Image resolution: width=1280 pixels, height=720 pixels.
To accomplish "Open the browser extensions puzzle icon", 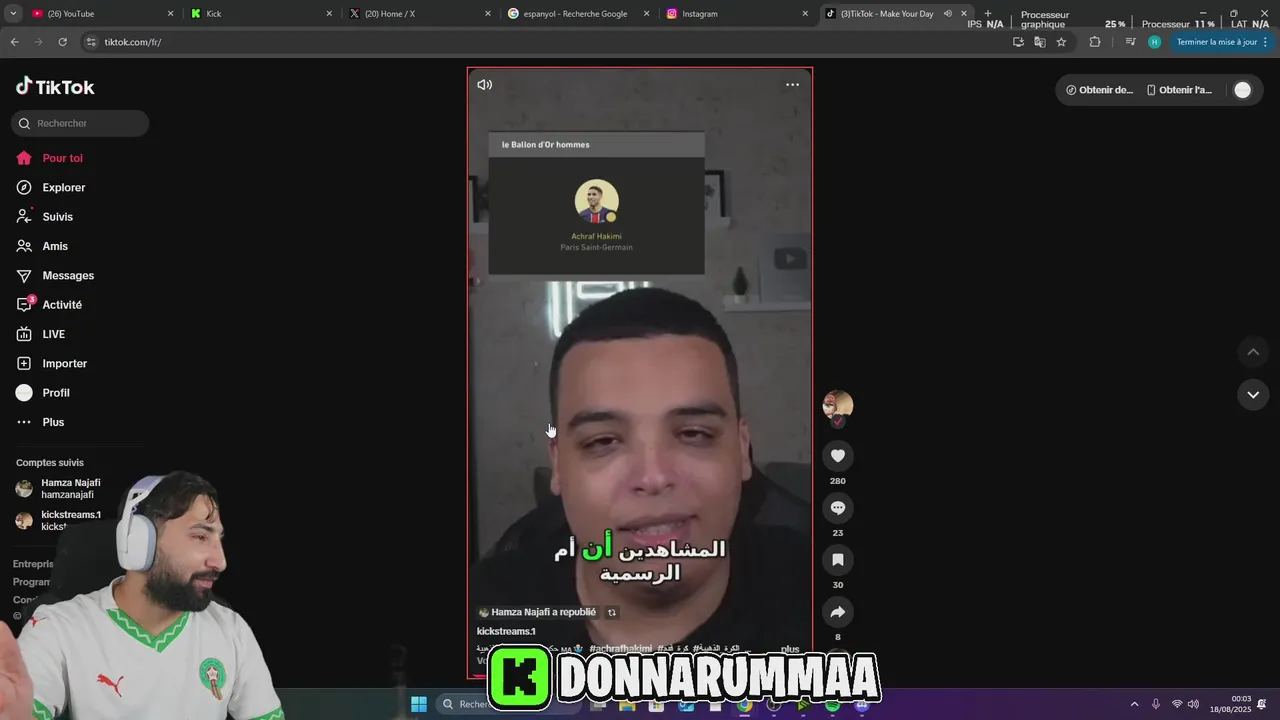I will pos(1094,42).
